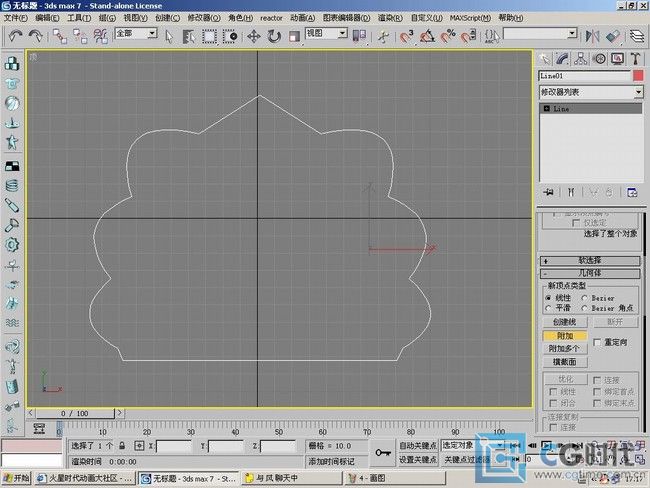The image size is (650, 488).
Task: Toggle the 自动关键点 button
Action: [418, 446]
